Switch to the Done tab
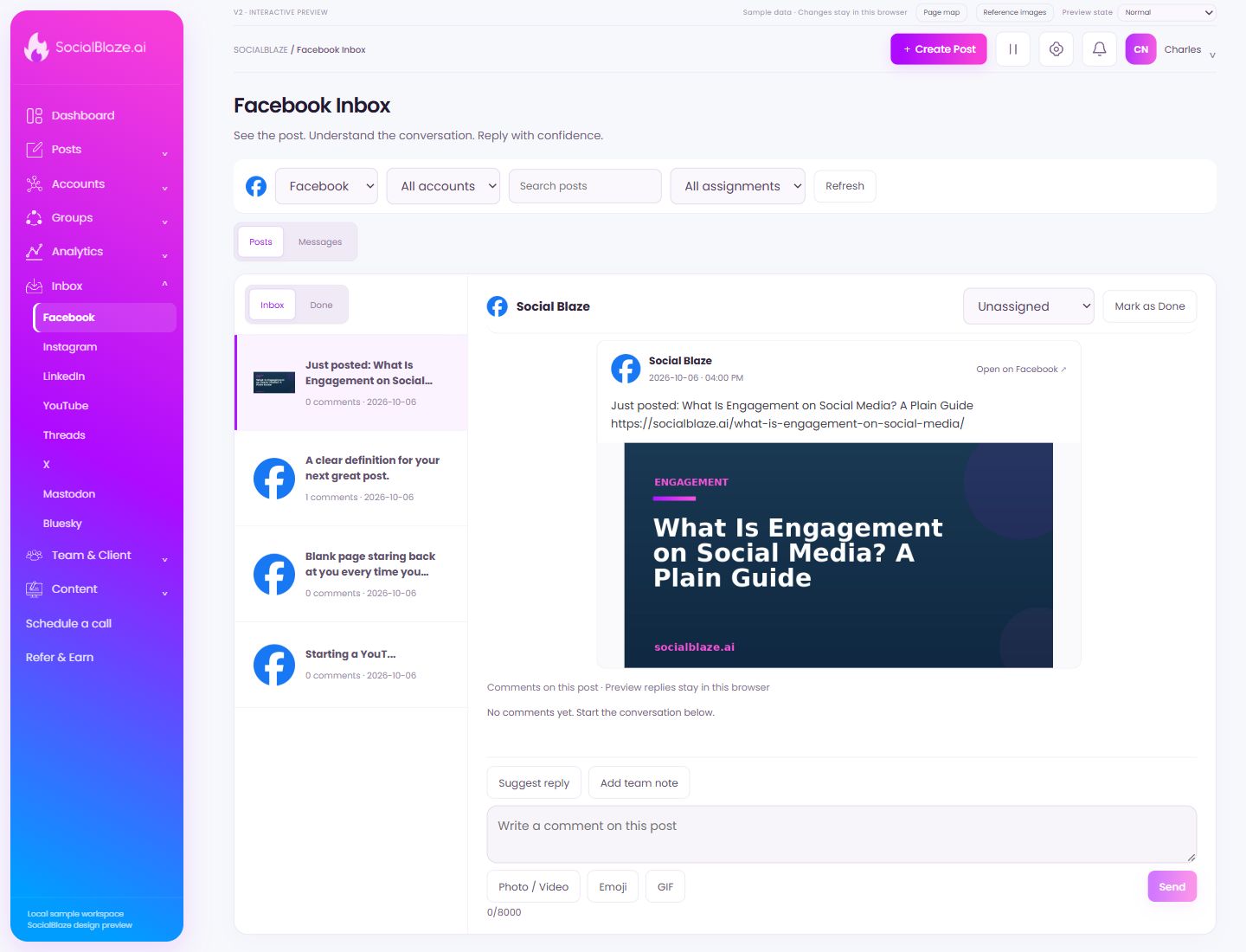1246x952 pixels. 321,305
